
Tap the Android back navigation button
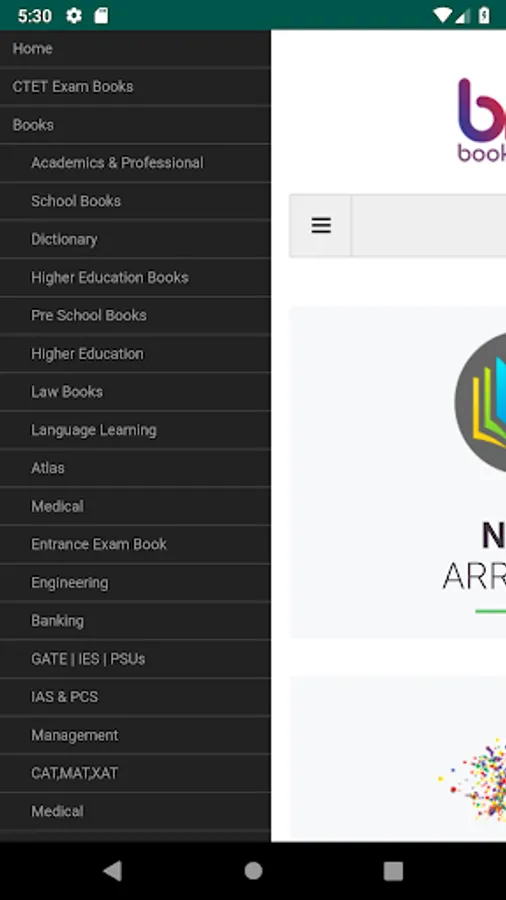coord(112,870)
